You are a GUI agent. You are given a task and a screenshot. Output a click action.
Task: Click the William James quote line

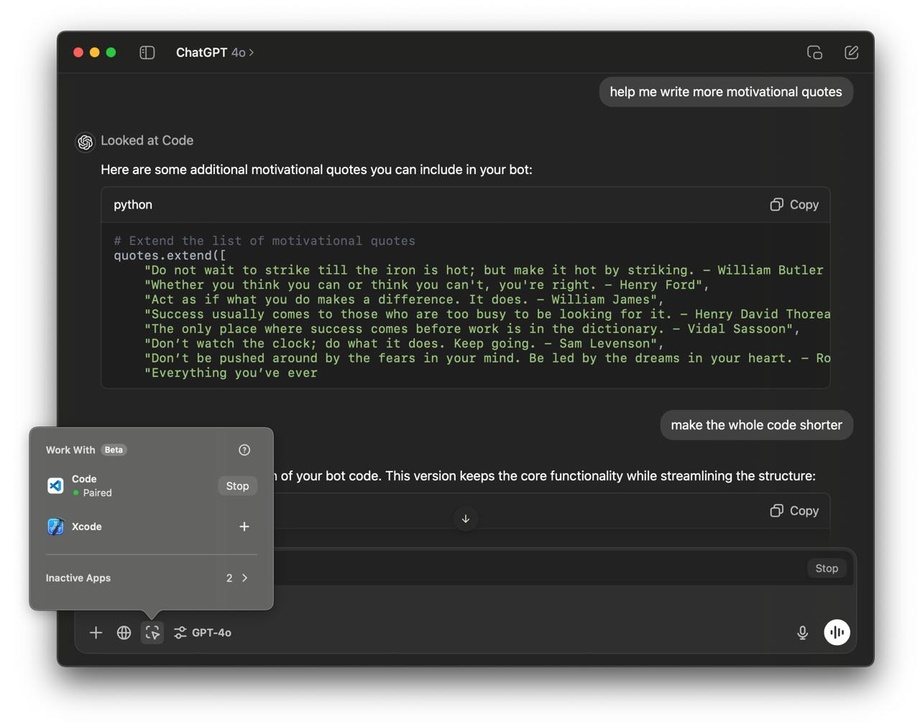tap(404, 300)
